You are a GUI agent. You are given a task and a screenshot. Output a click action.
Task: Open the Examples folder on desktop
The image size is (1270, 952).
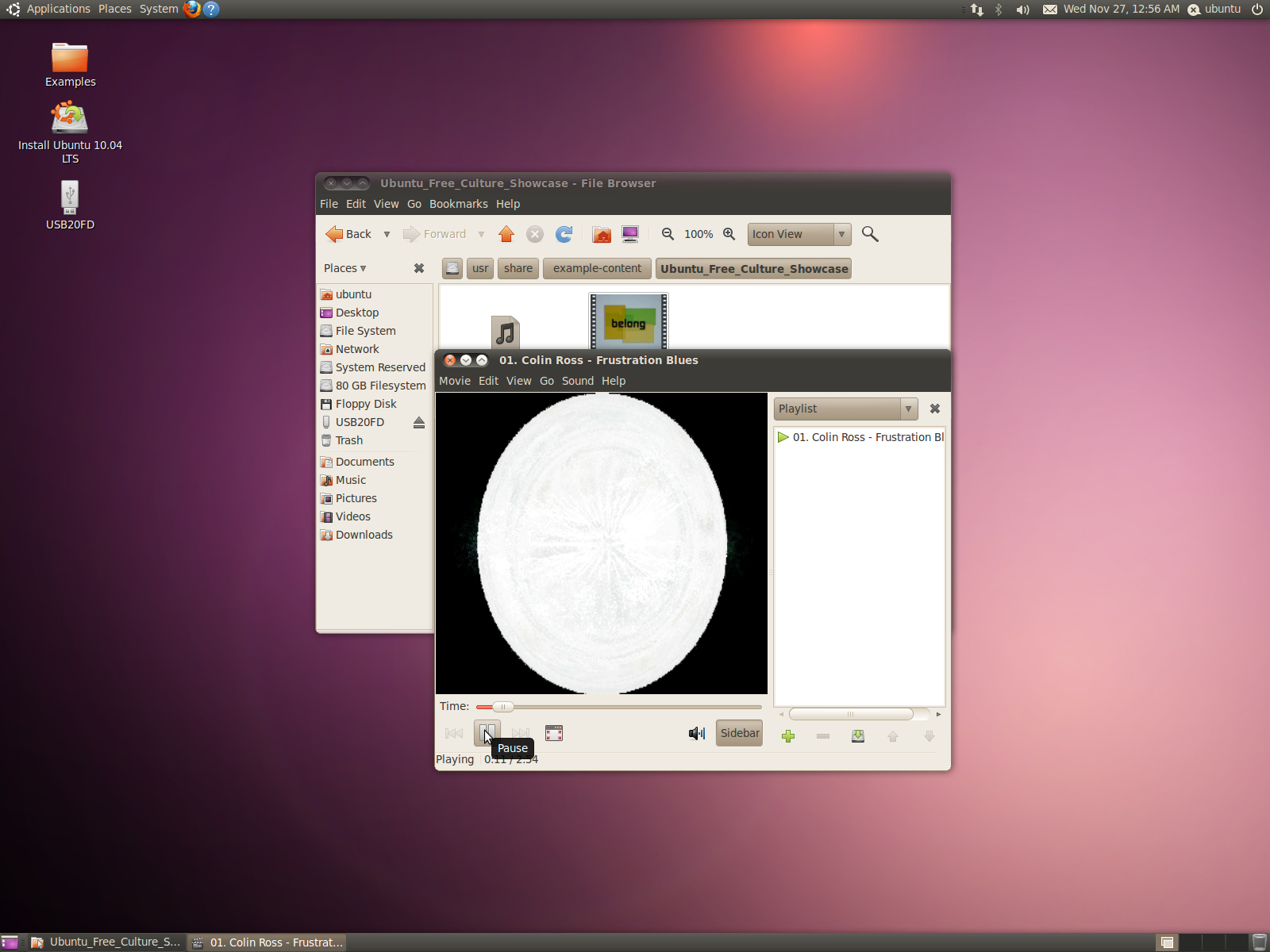coord(70,65)
